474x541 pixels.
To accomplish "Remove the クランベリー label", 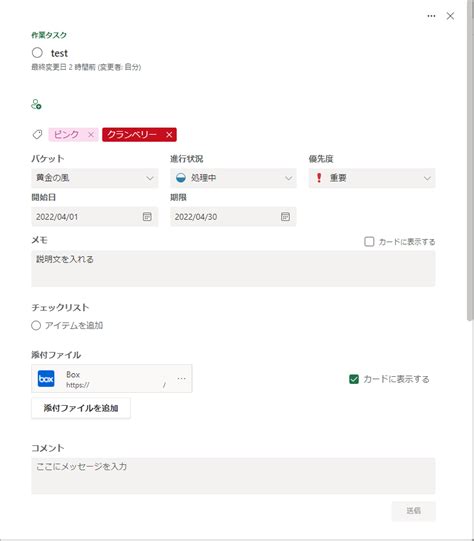I will [169, 135].
